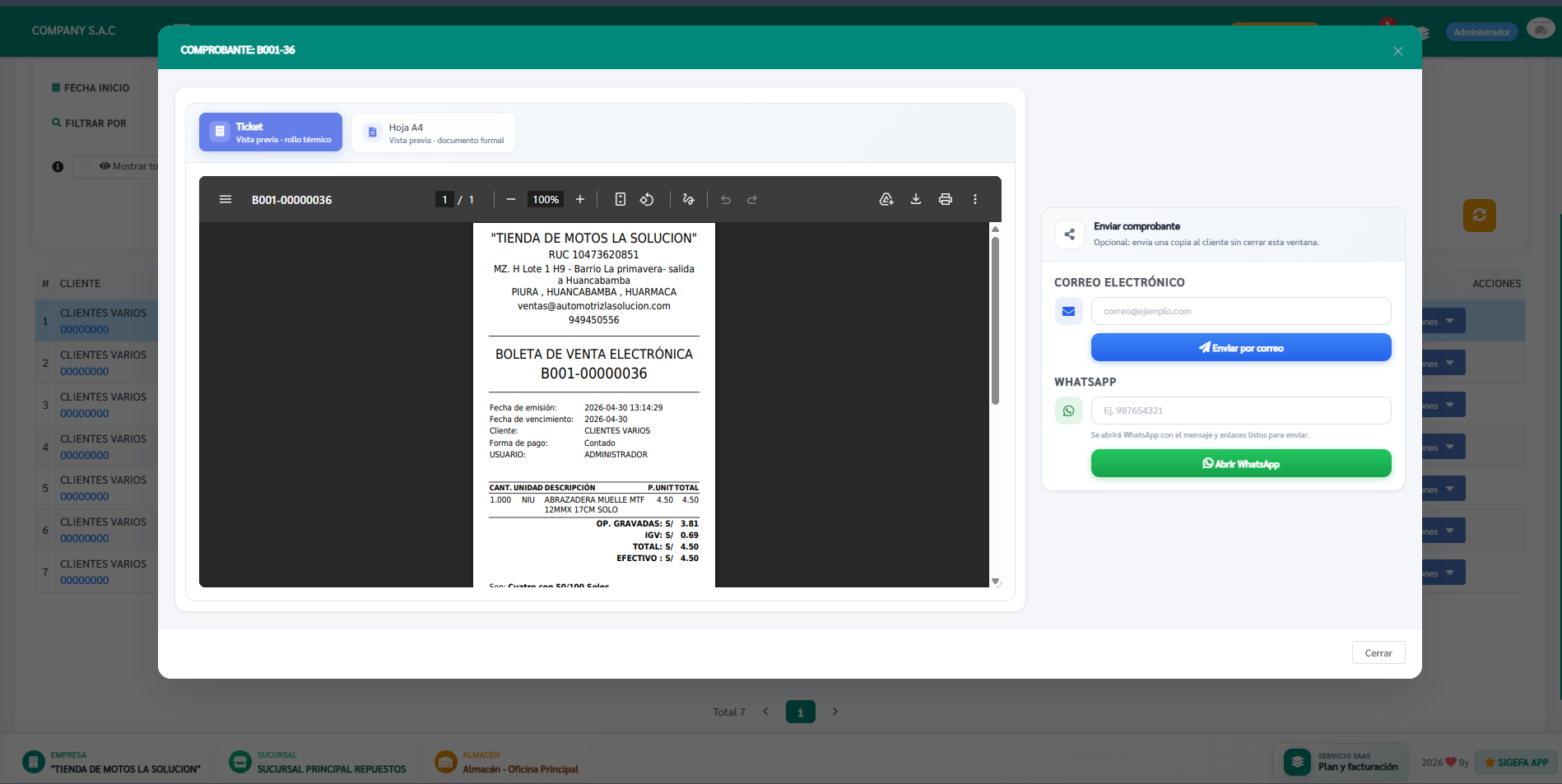Viewport: 1562px width, 784px height.
Task: Toggle the Mostrar todo checkbox
Action: [86, 166]
